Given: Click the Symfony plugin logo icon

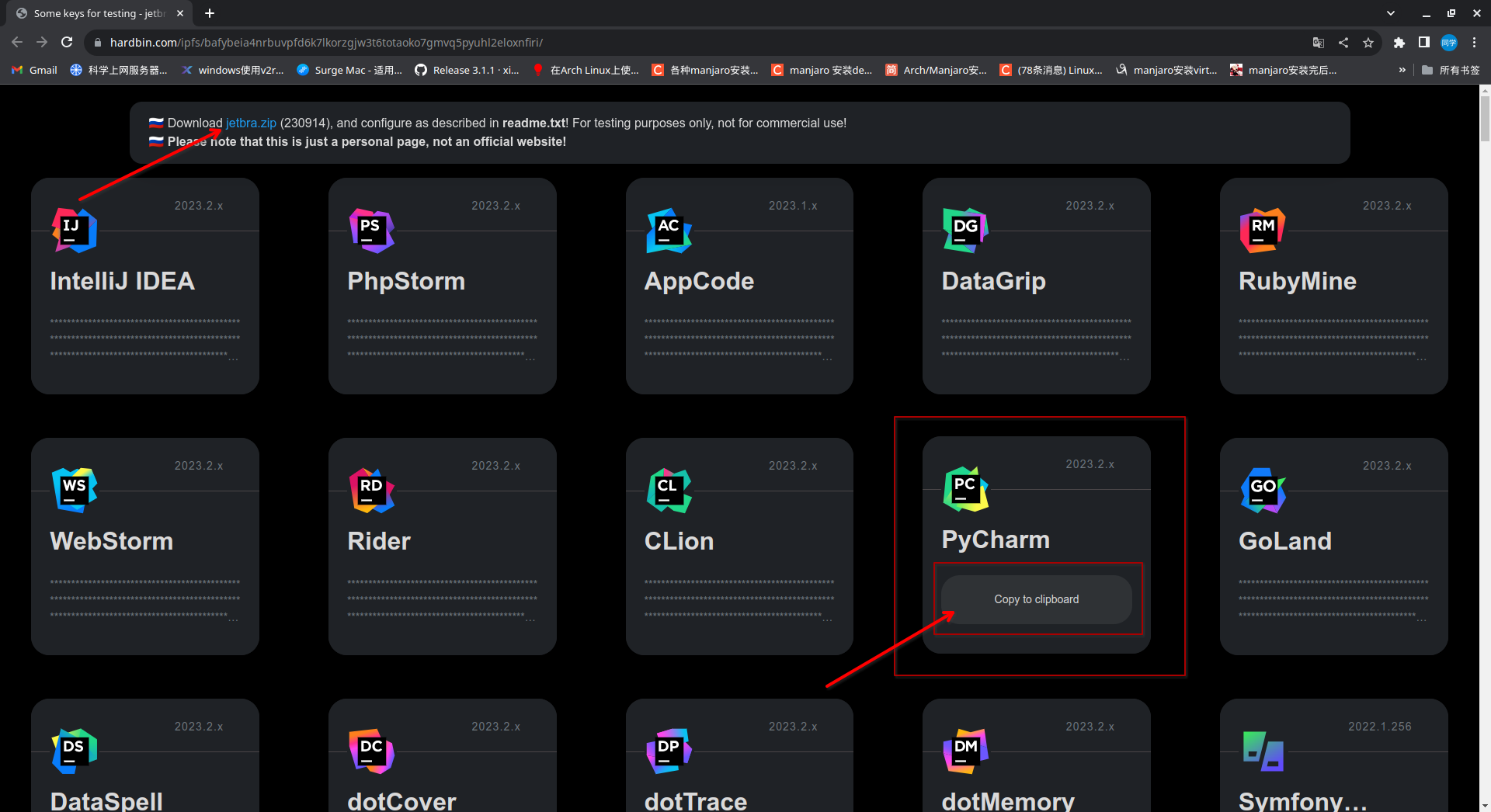Looking at the screenshot, I should 1263,751.
